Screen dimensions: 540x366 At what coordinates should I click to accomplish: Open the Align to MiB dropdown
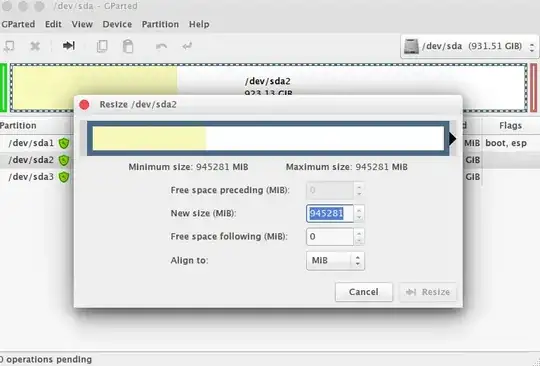click(x=335, y=260)
